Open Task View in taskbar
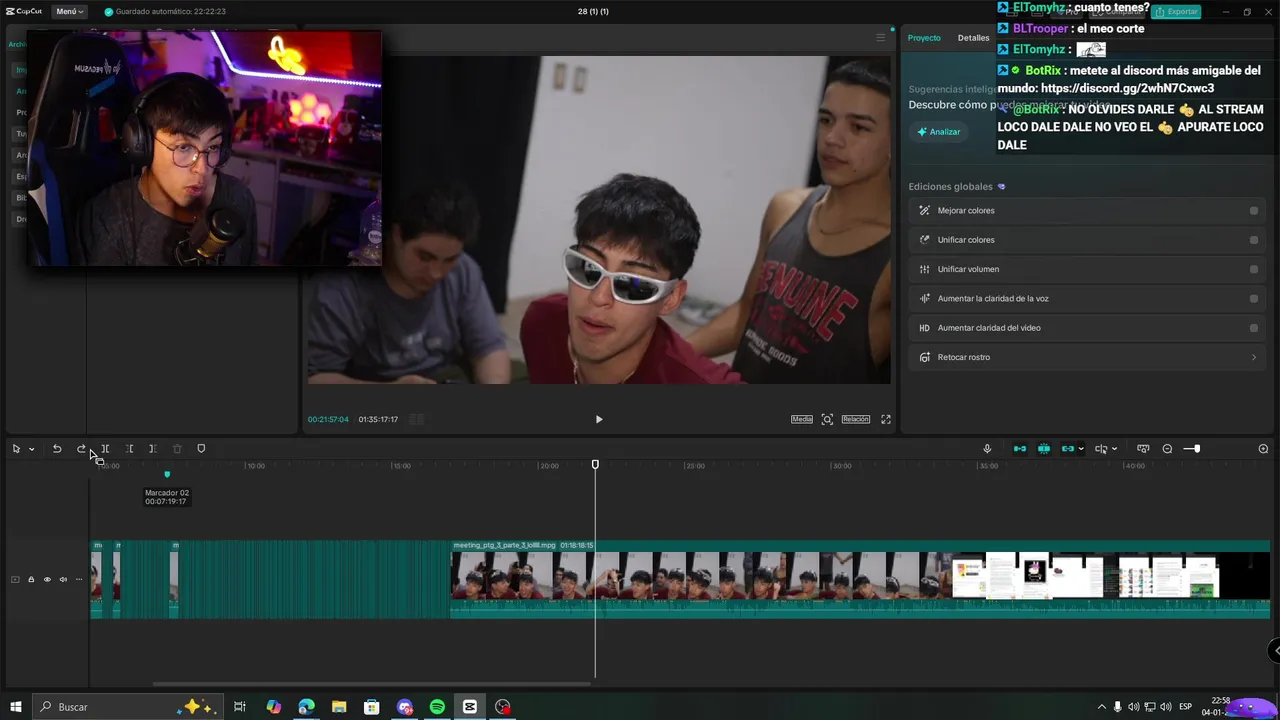The height and width of the screenshot is (720, 1280). [x=240, y=707]
